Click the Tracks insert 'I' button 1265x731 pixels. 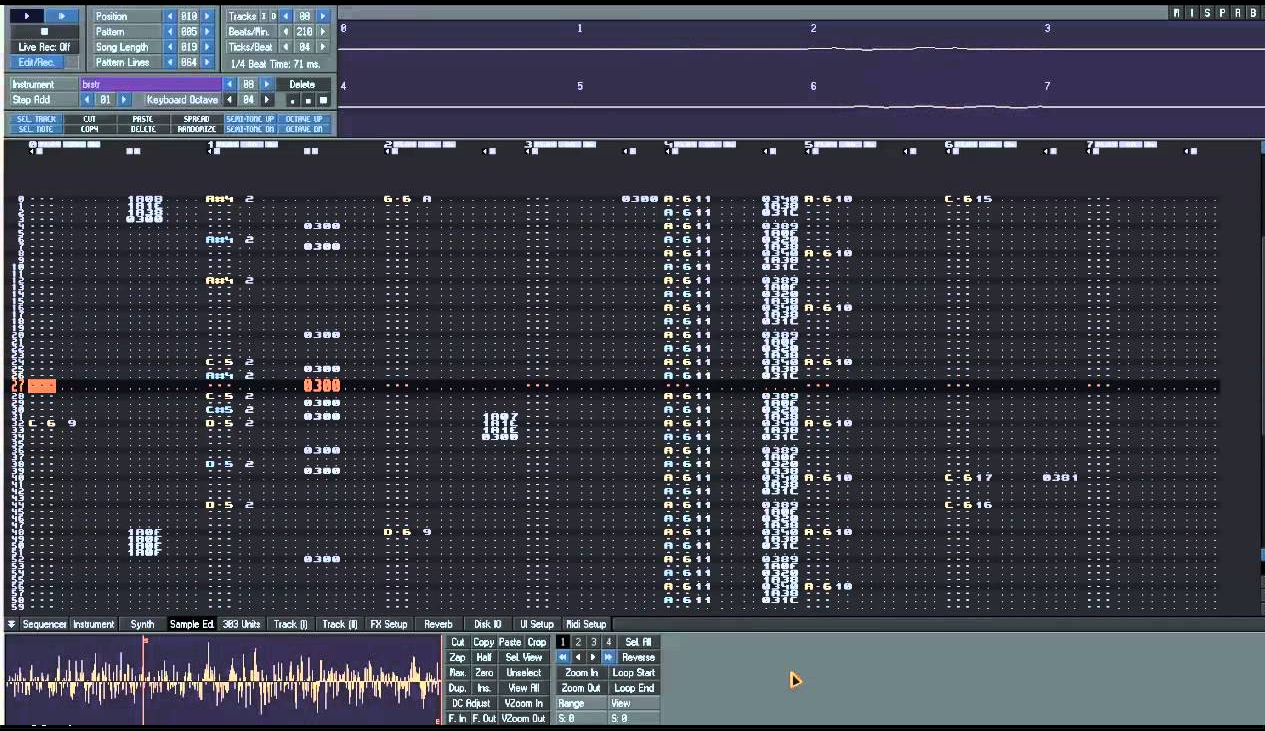[x=263, y=16]
